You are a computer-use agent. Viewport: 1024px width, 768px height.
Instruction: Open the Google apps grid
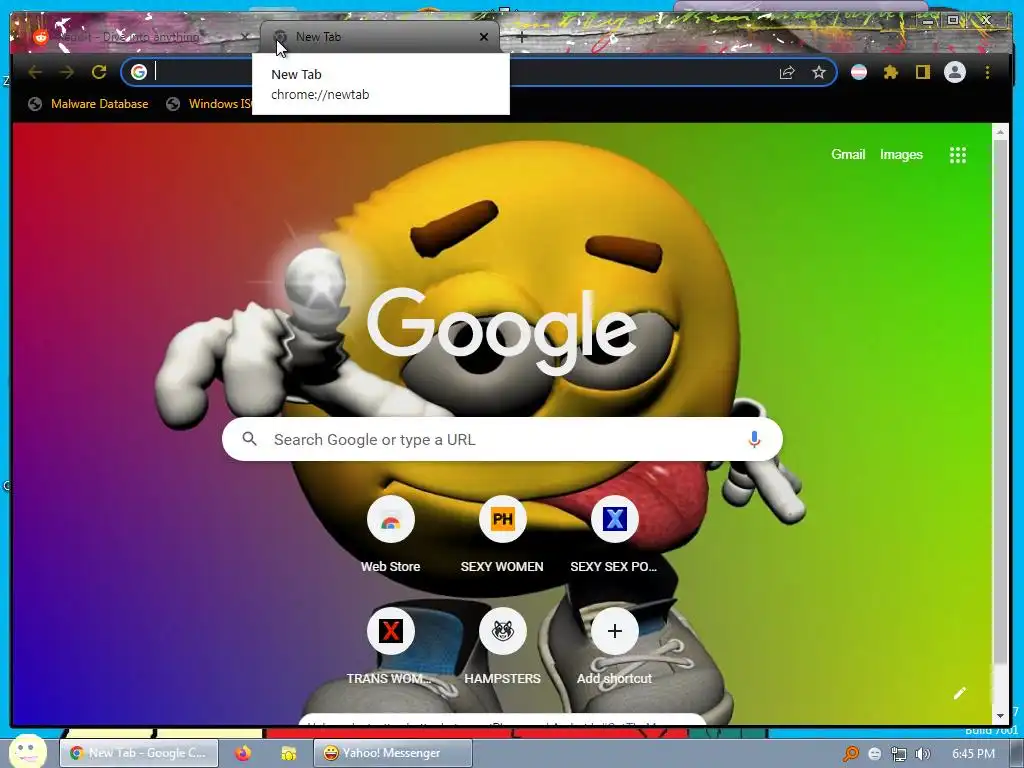click(x=957, y=155)
